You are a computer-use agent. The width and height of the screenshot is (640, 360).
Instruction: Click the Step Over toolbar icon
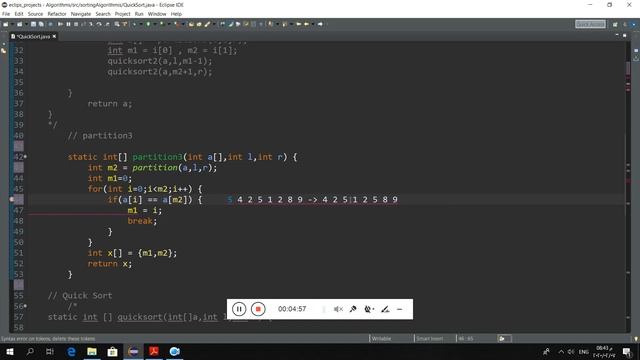coord(99,24)
